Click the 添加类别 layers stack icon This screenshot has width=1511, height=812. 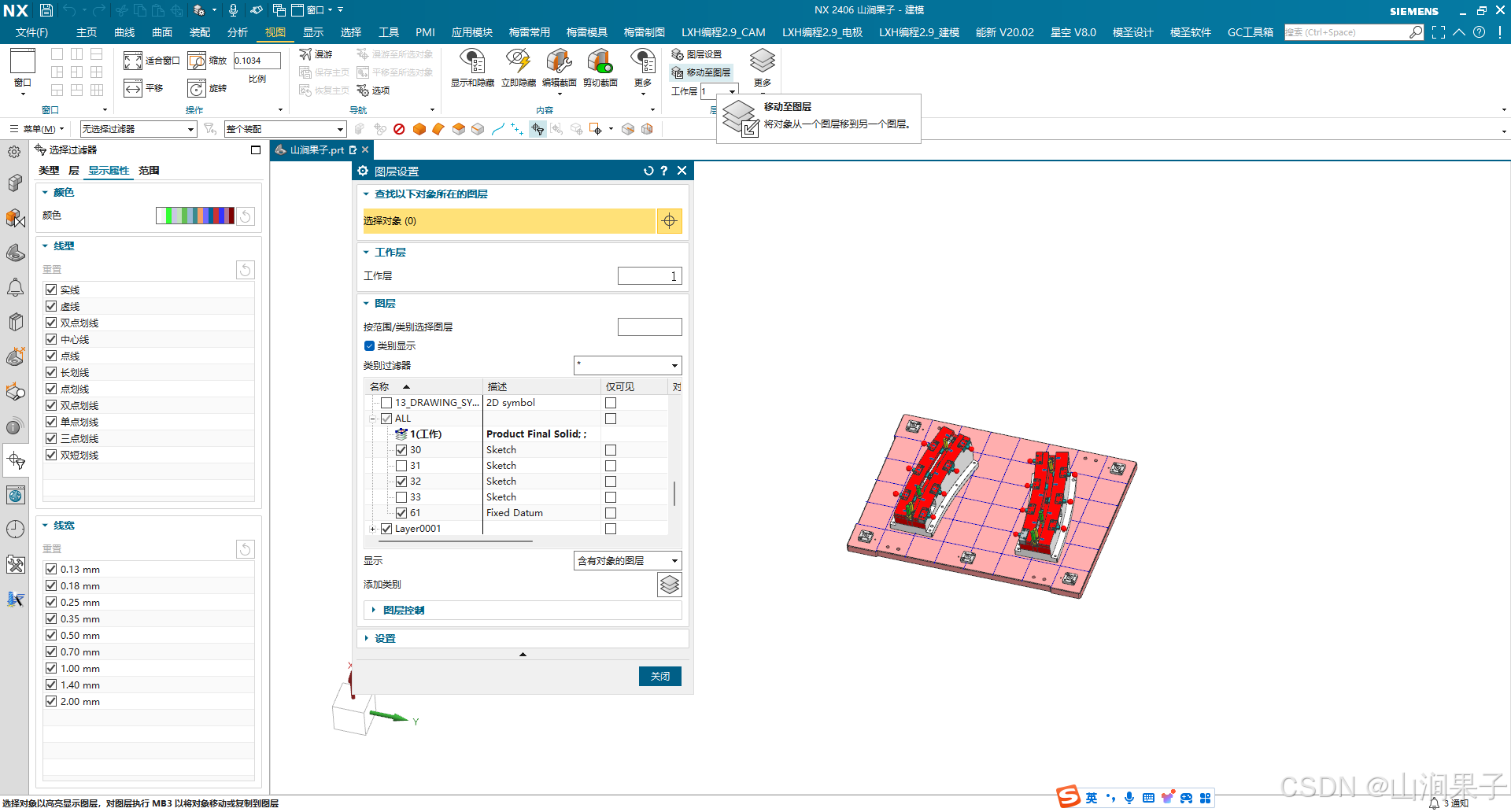(669, 585)
